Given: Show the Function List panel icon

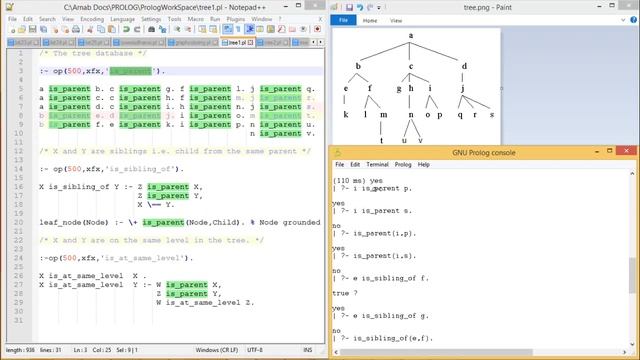Looking at the screenshot, I should (282, 29).
